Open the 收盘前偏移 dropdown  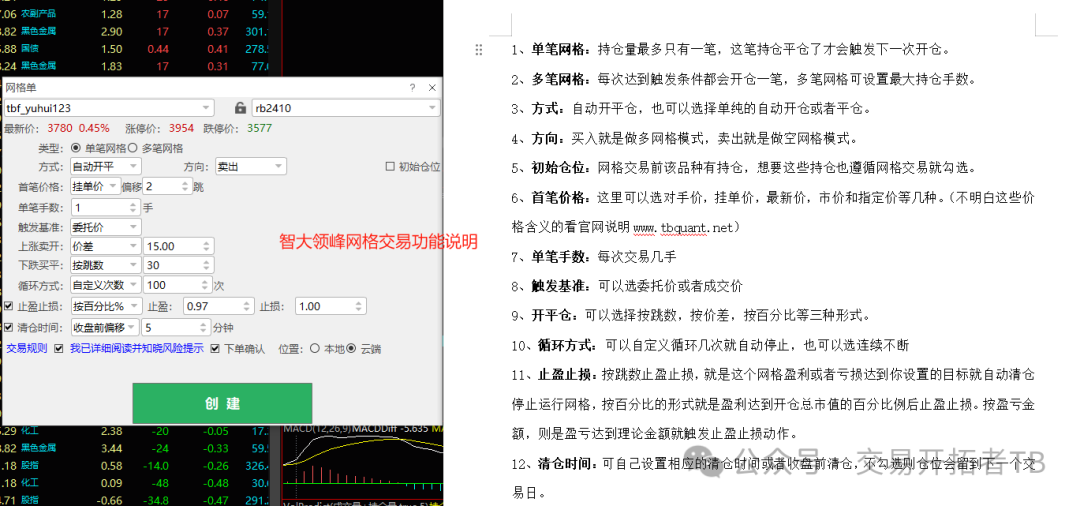click(x=106, y=328)
